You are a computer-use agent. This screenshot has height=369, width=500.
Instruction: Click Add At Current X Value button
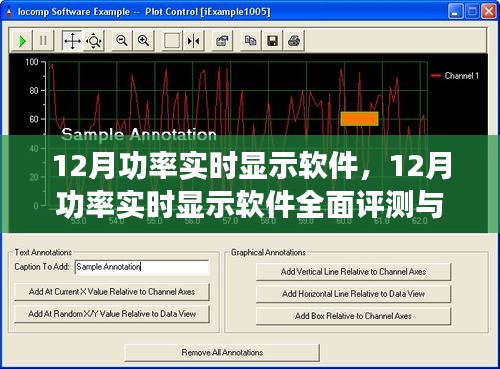(x=112, y=292)
